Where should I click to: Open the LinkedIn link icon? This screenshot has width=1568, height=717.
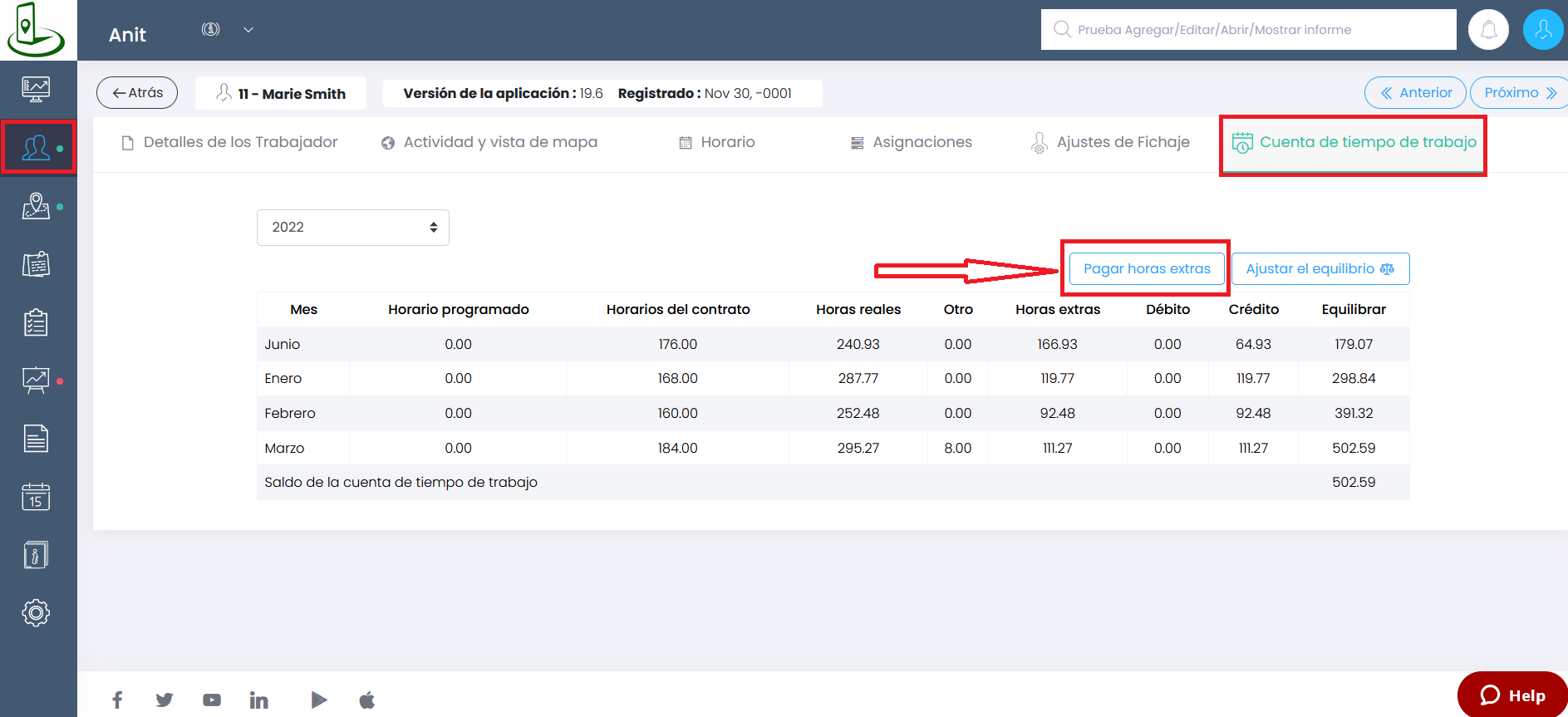point(259,700)
